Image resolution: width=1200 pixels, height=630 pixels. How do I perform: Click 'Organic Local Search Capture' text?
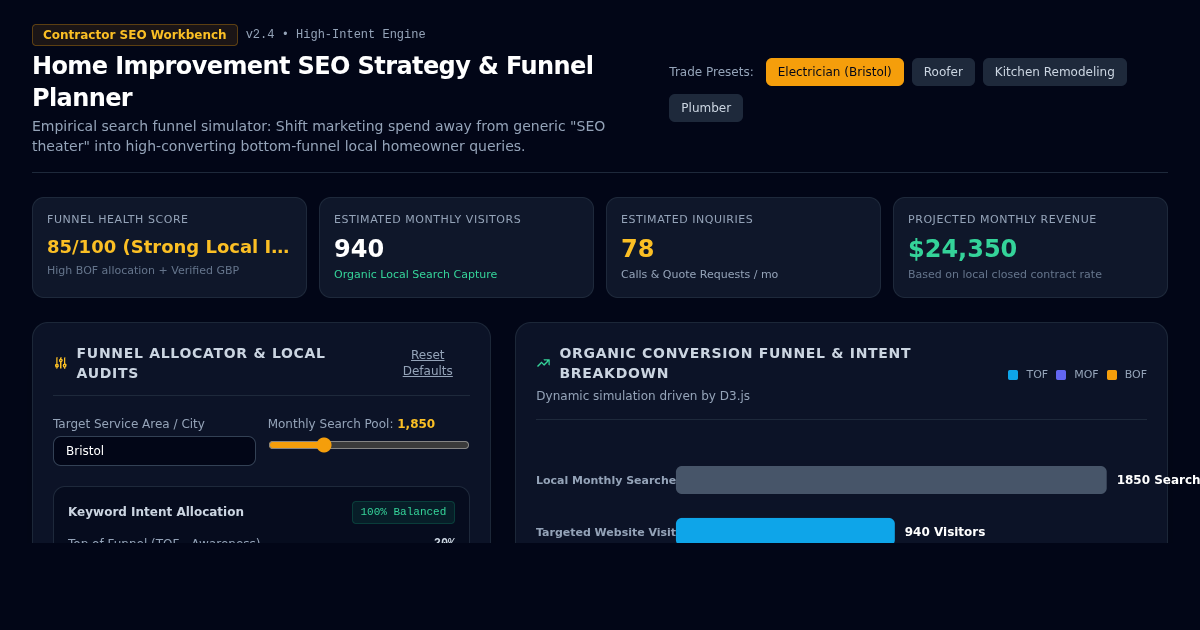coord(415,274)
